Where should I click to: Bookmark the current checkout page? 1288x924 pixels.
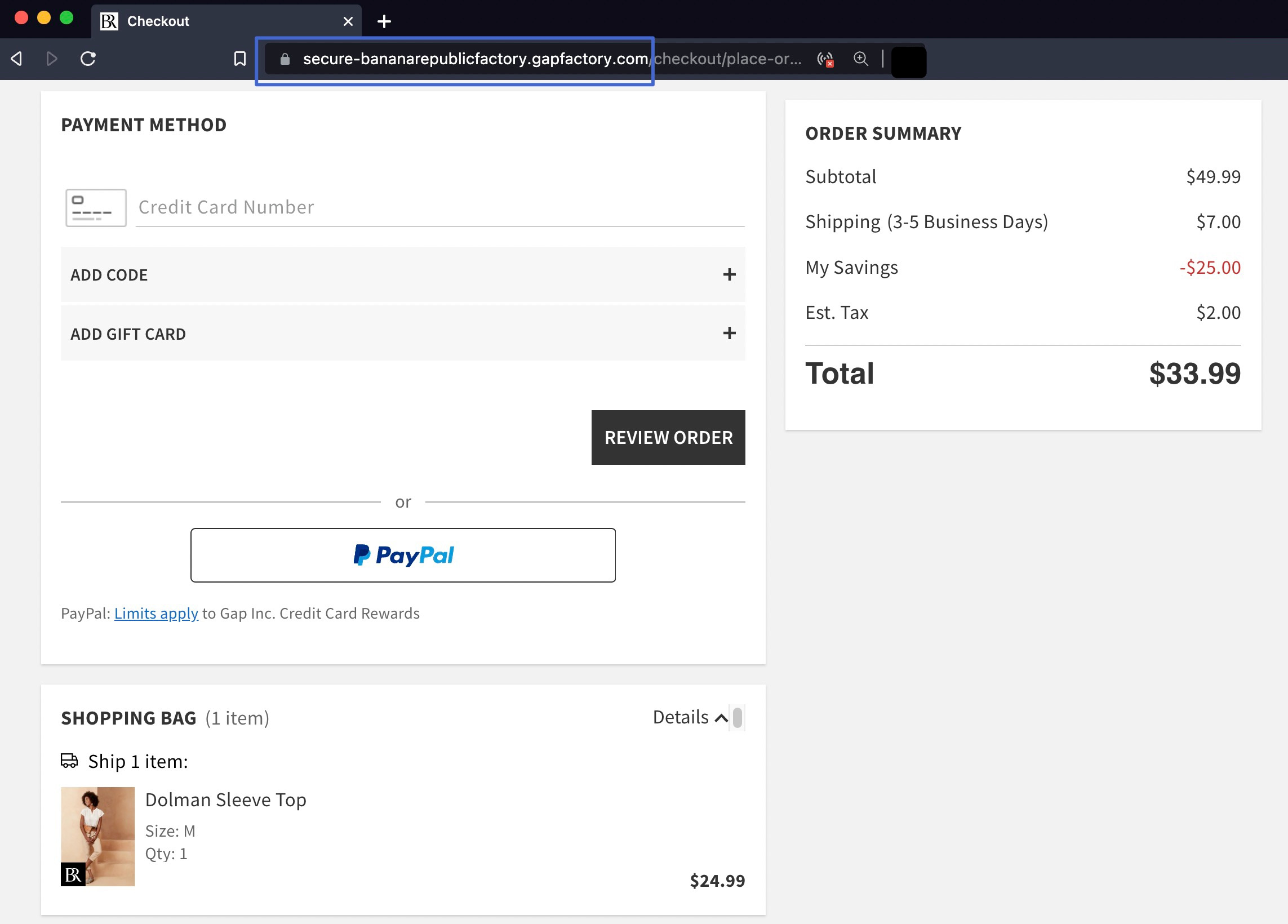(x=239, y=59)
